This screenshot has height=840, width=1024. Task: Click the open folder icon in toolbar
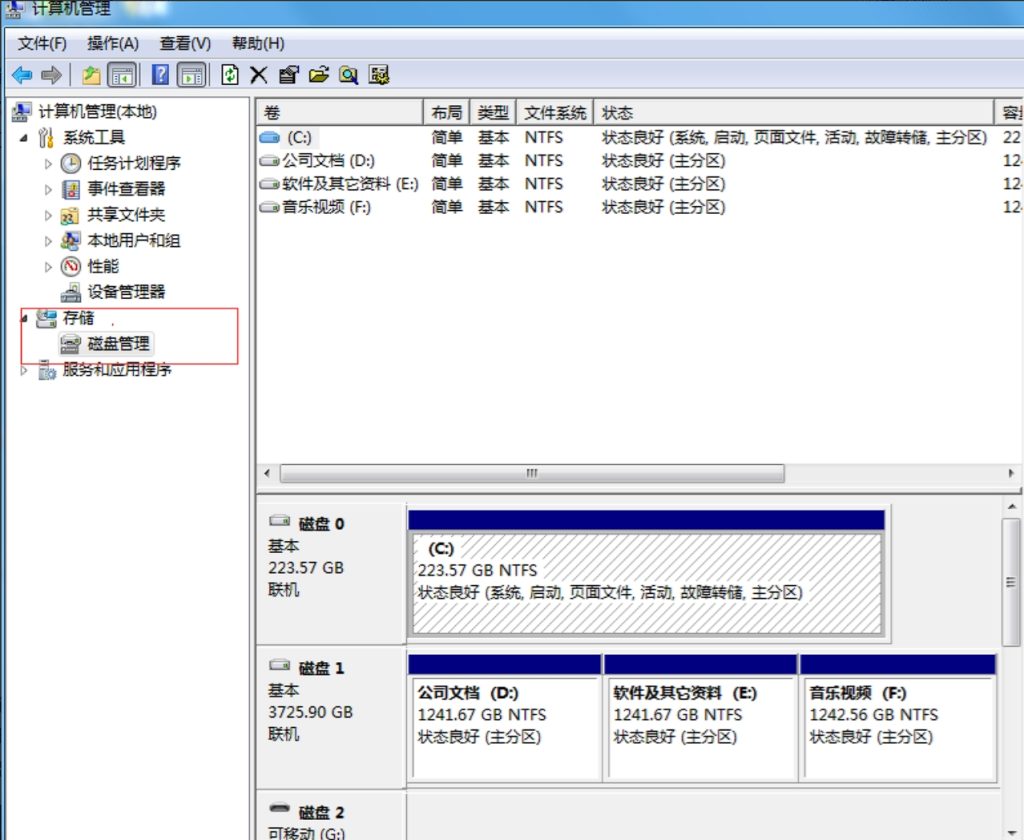coord(319,75)
